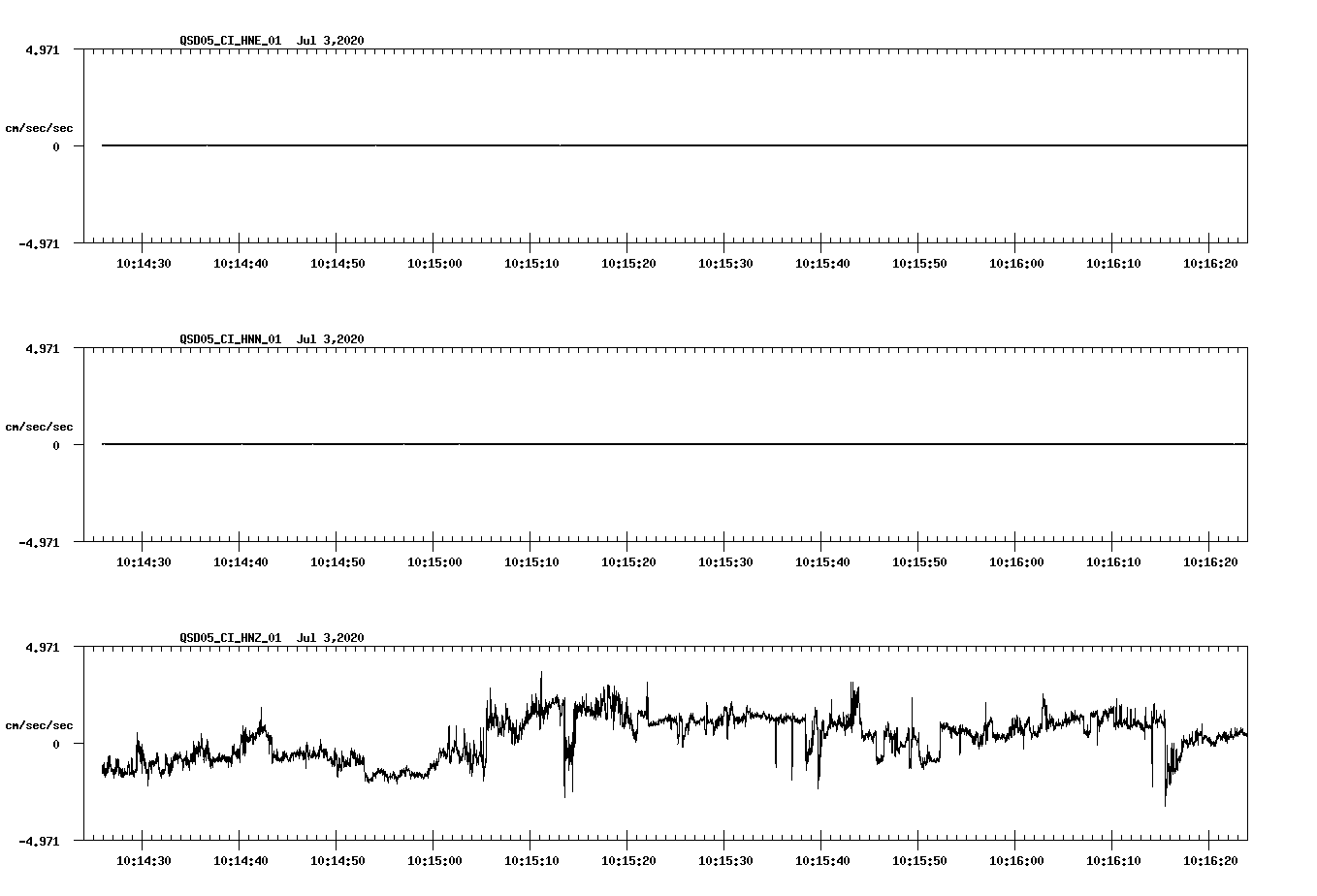
Task: Select 10:15:30 time label under HNN plot
Action: pyautogui.click(x=725, y=562)
